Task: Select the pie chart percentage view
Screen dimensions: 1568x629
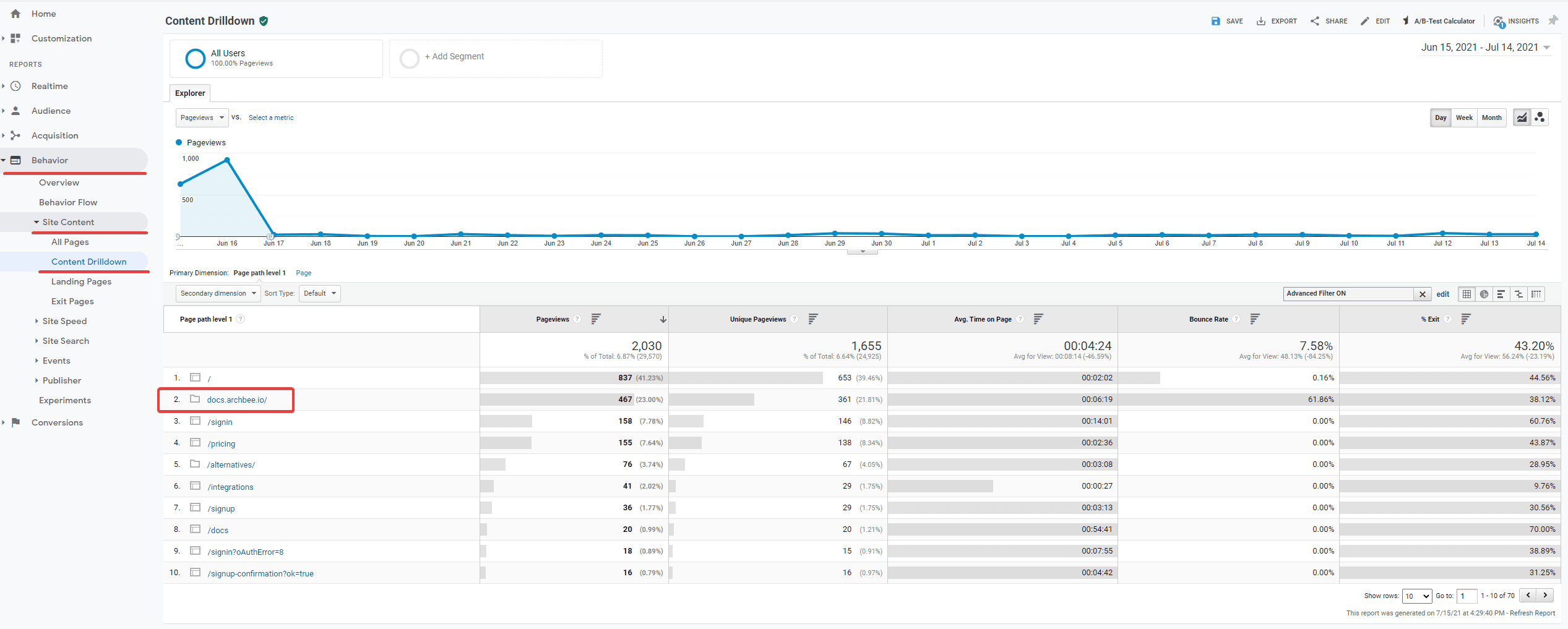Action: [x=1484, y=294]
